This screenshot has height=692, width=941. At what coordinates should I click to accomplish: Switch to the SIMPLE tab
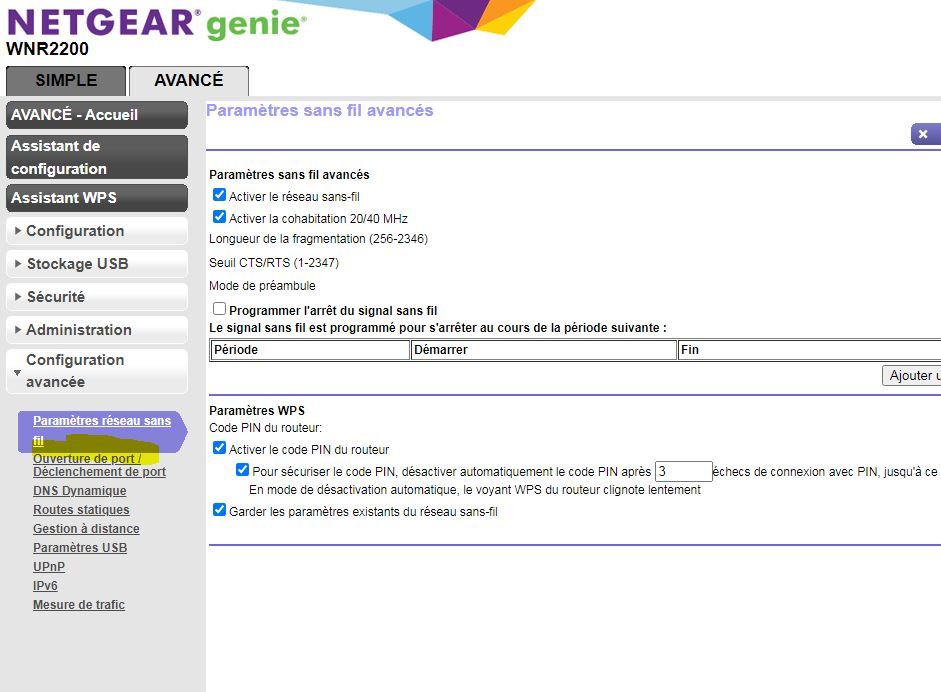(x=66, y=80)
